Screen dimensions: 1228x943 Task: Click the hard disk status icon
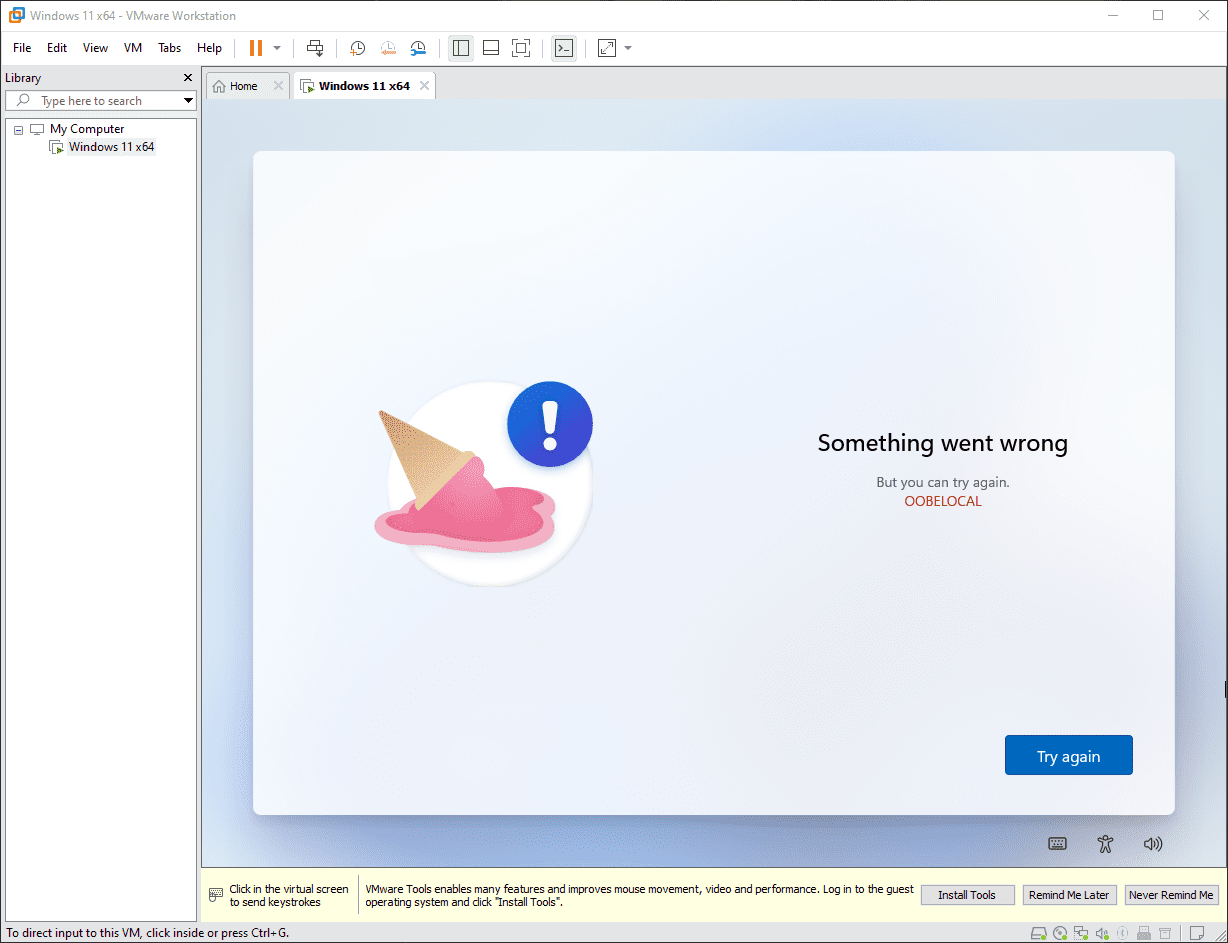pyautogui.click(x=1039, y=934)
